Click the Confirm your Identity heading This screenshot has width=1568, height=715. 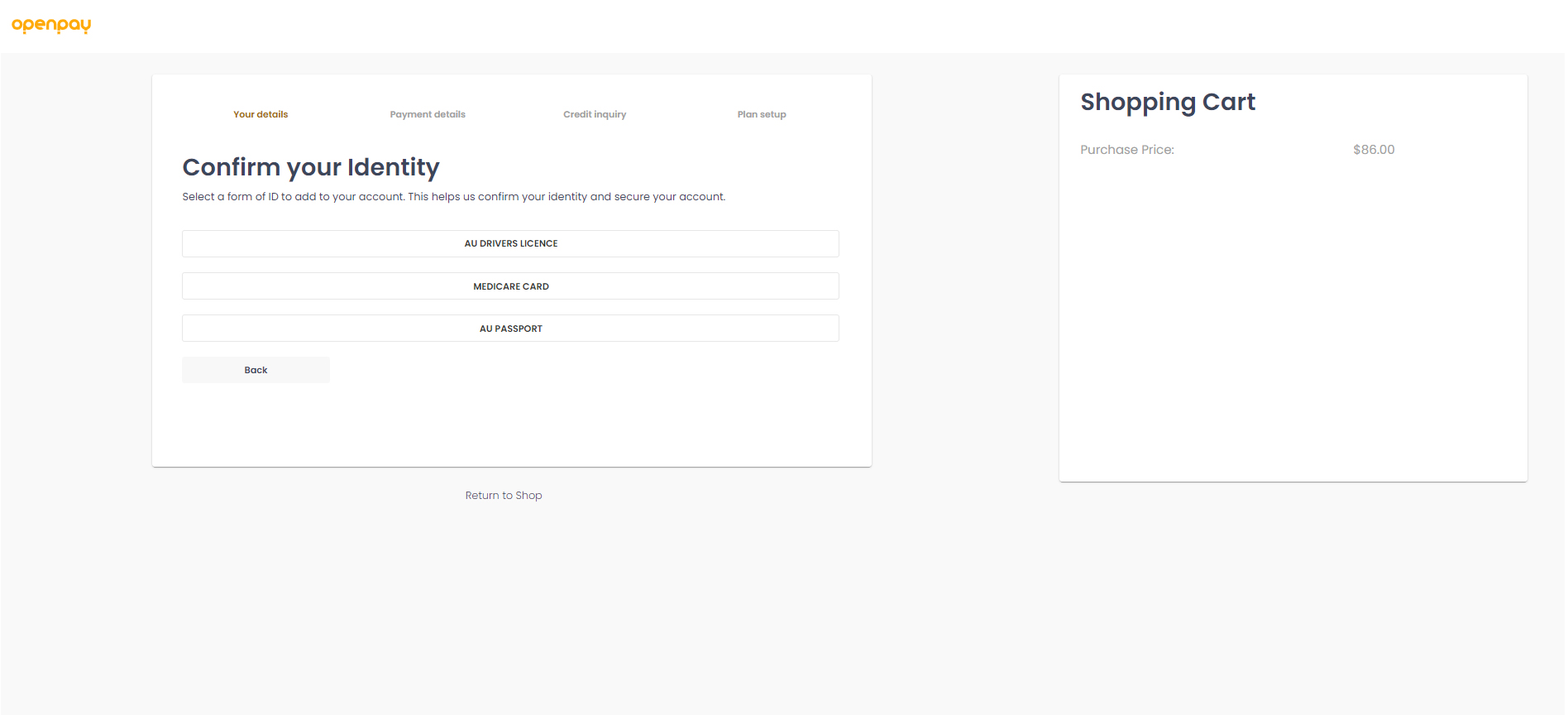click(311, 167)
